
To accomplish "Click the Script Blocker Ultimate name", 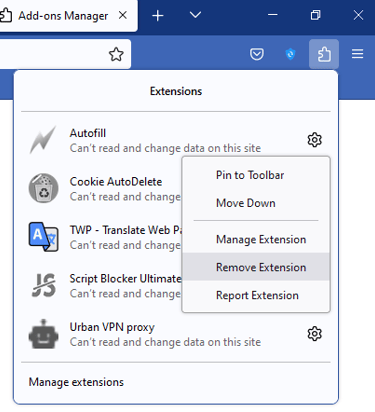I will coord(125,278).
